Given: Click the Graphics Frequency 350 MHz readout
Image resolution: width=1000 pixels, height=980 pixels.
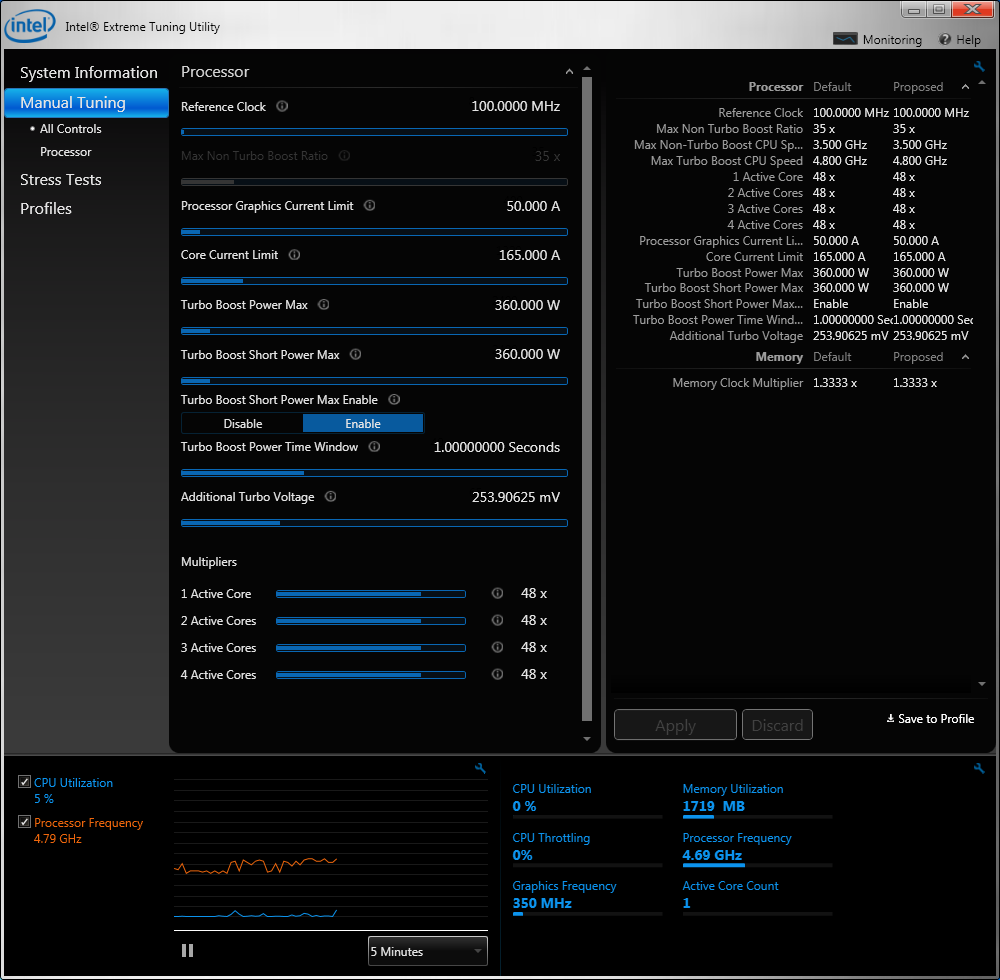Looking at the screenshot, I should tap(542, 903).
